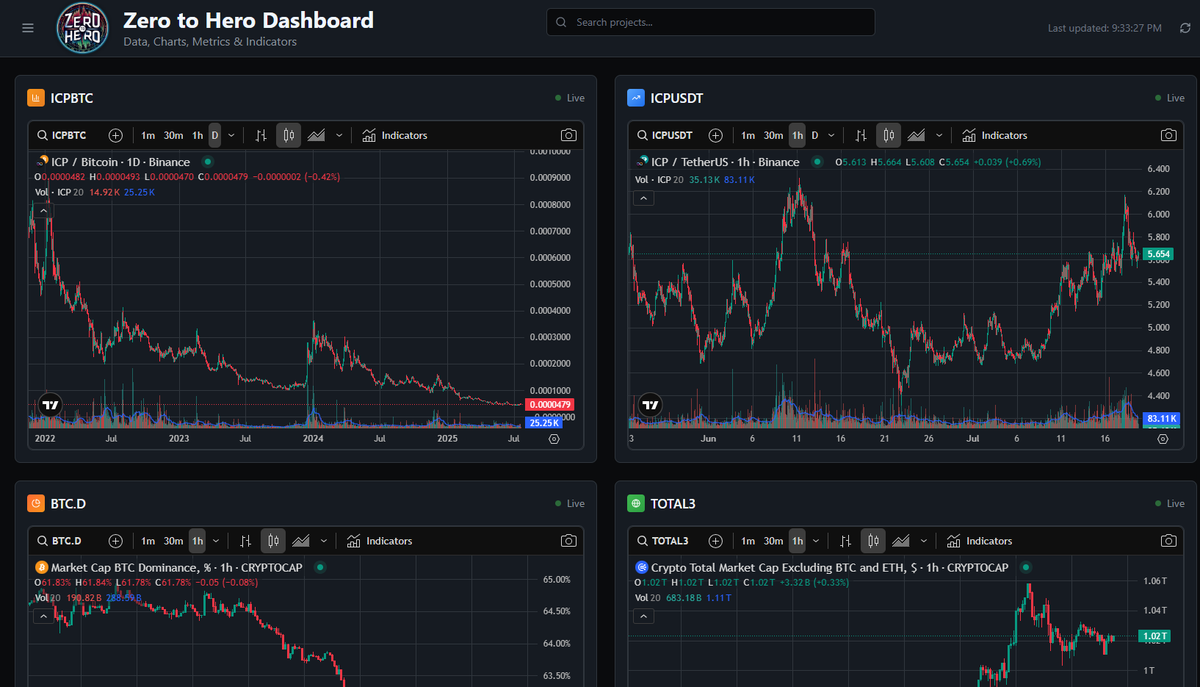This screenshot has width=1200, height=687.
Task: Select Candles chart style in TOTAL3 chart
Action: point(873,541)
